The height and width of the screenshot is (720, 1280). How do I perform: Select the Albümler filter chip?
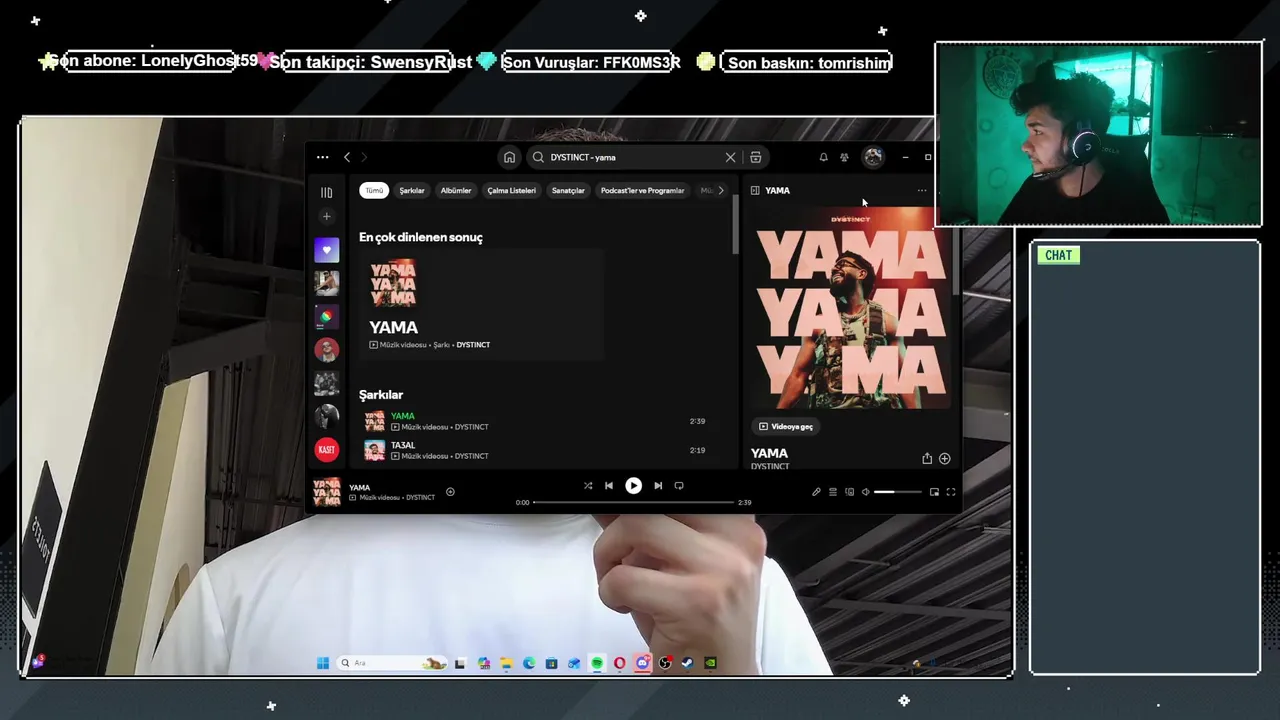point(456,190)
